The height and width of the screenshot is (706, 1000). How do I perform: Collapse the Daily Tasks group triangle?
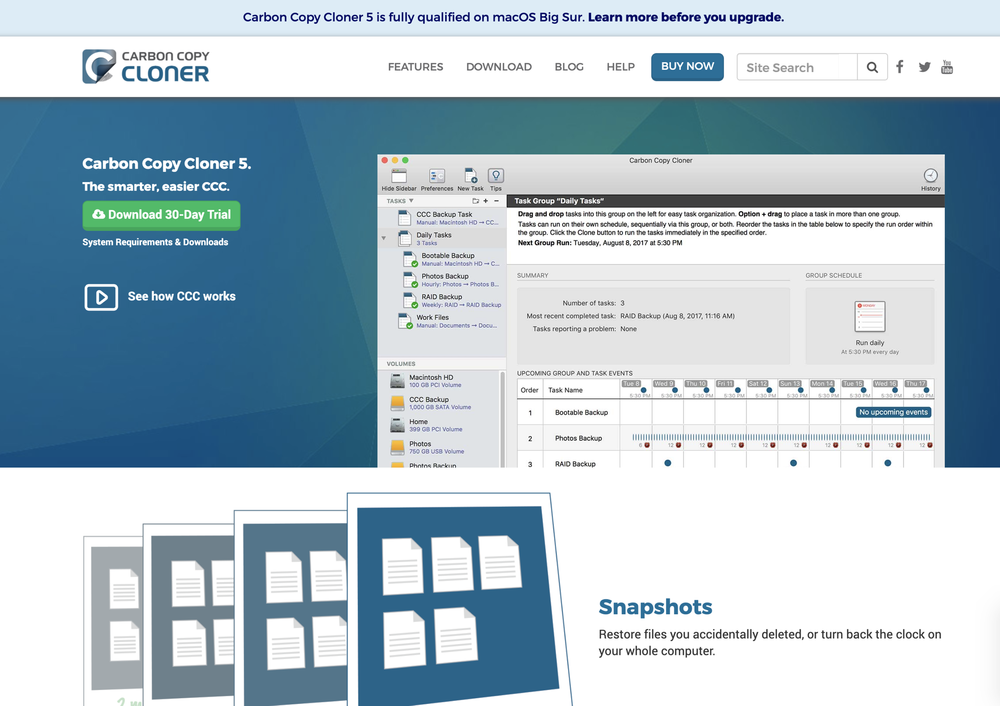(x=384, y=239)
